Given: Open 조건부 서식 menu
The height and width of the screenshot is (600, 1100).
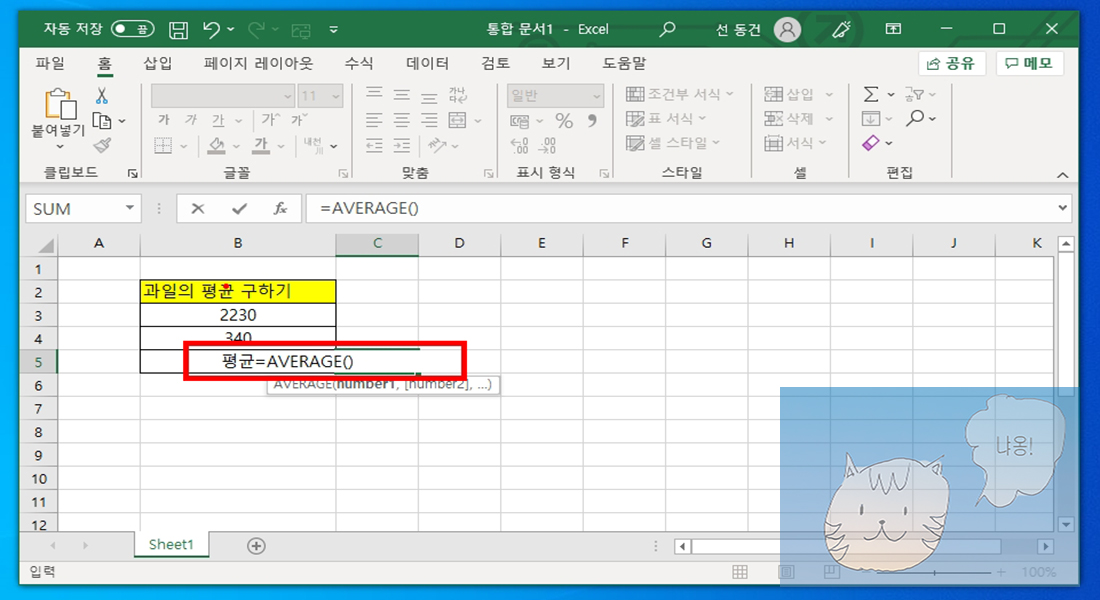Looking at the screenshot, I should coord(679,94).
